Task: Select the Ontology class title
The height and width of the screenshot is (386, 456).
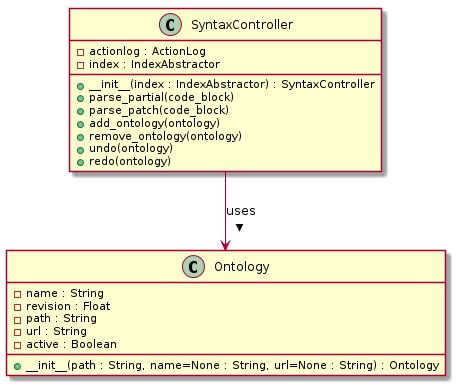Action: (x=242, y=267)
